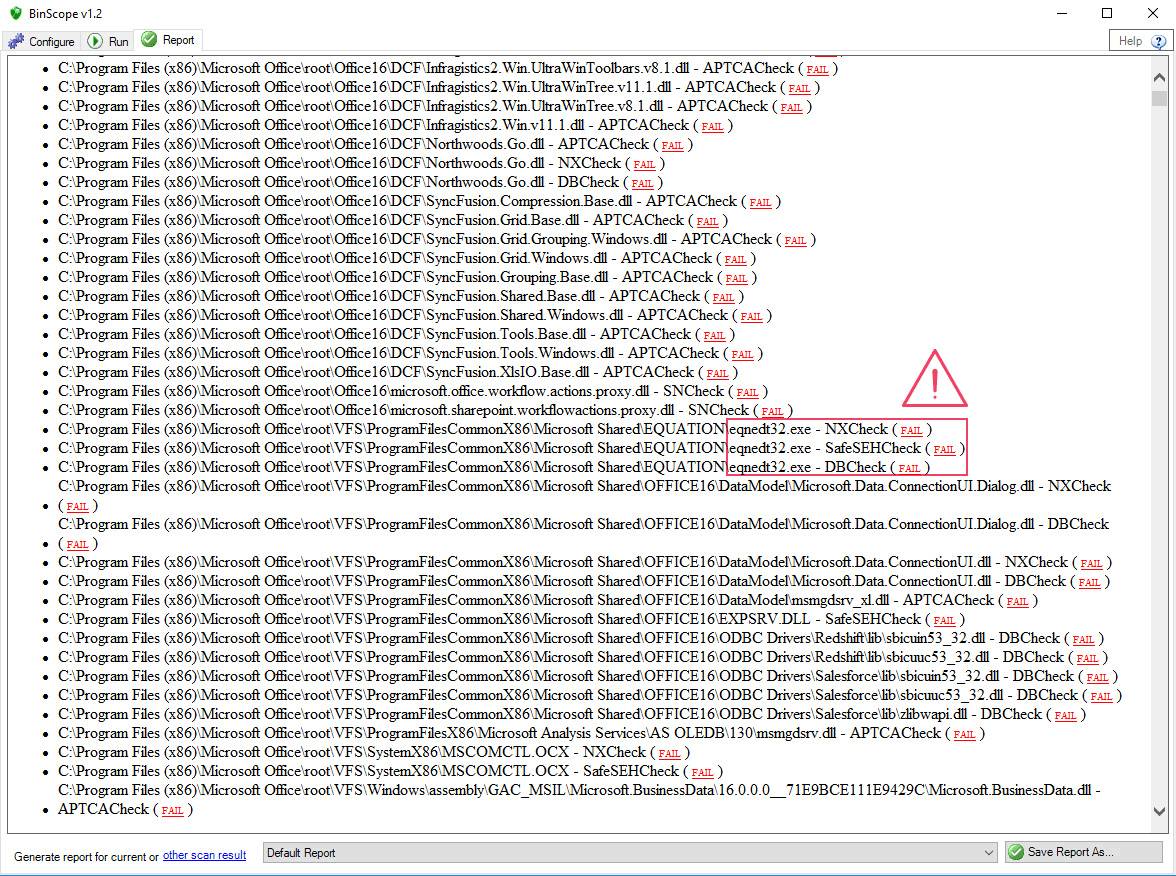Open FAIL link for SyncFusion.Grouping.Base.dll

click(736, 278)
